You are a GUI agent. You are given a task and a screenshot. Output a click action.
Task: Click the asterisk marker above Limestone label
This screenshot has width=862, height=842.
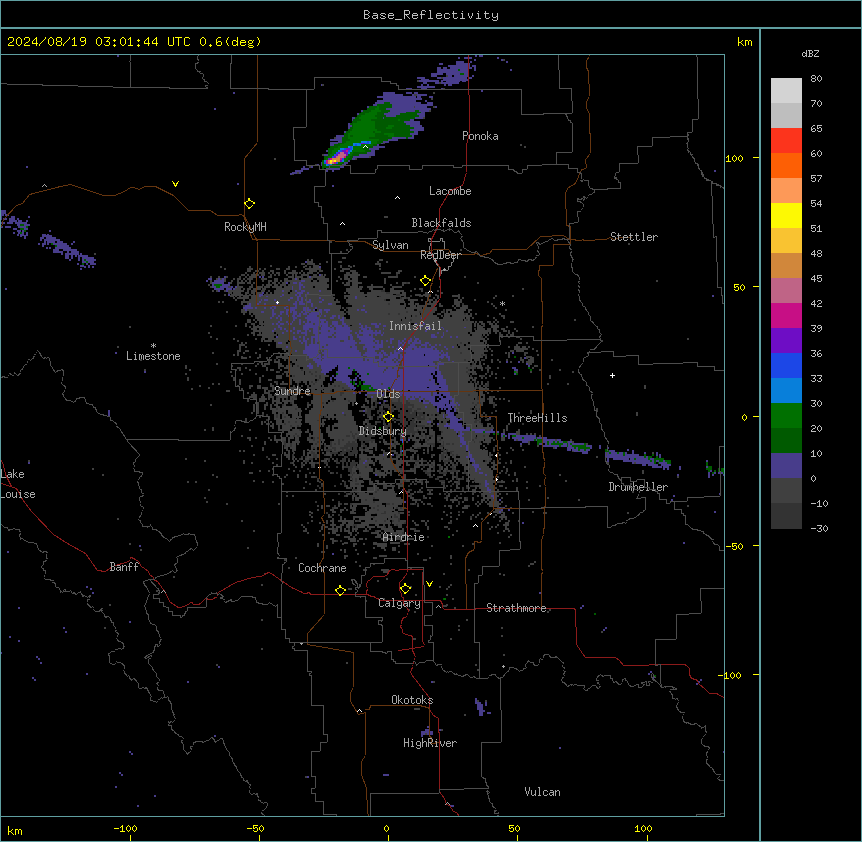coord(153,346)
